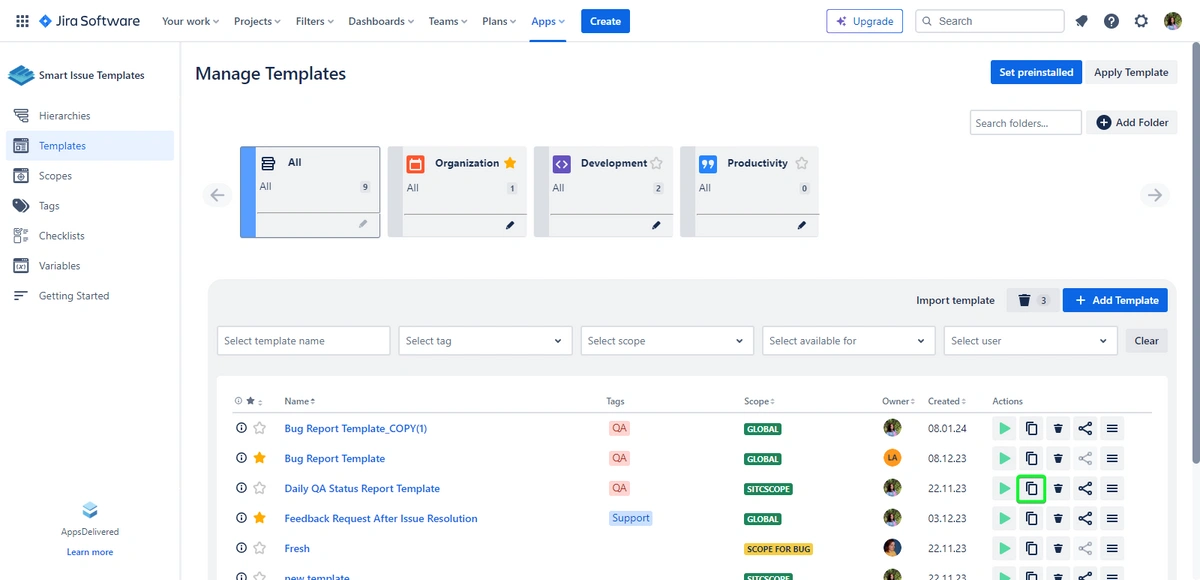Click the blue Create button
Screen dimensions: 1200x580
(x=605, y=21)
